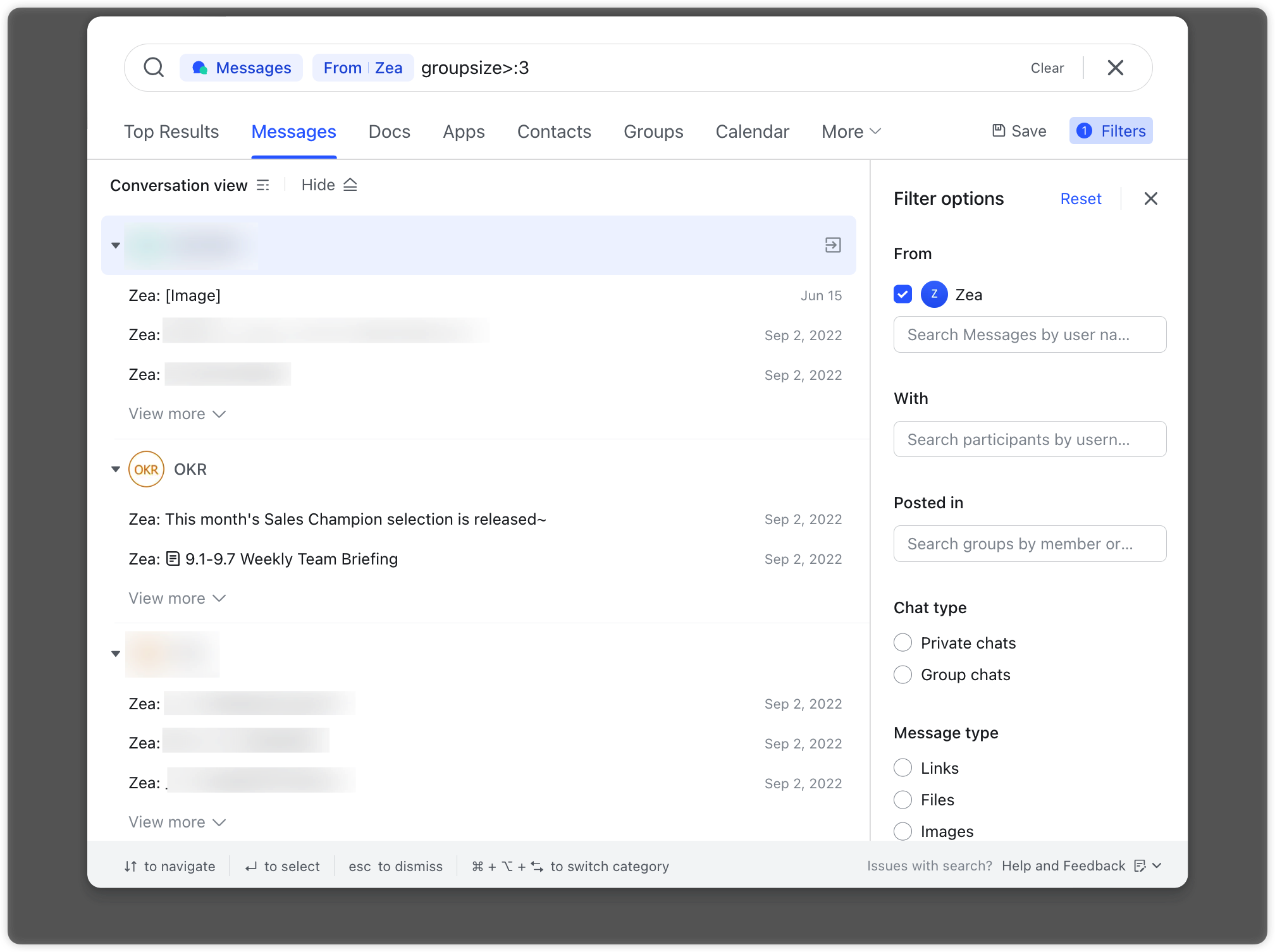Click the Clear search button
The height and width of the screenshot is (952, 1275).
point(1047,68)
